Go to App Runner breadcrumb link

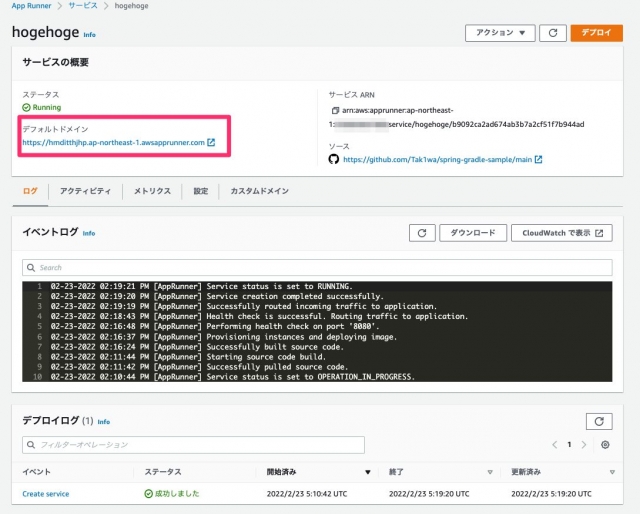[31, 6]
